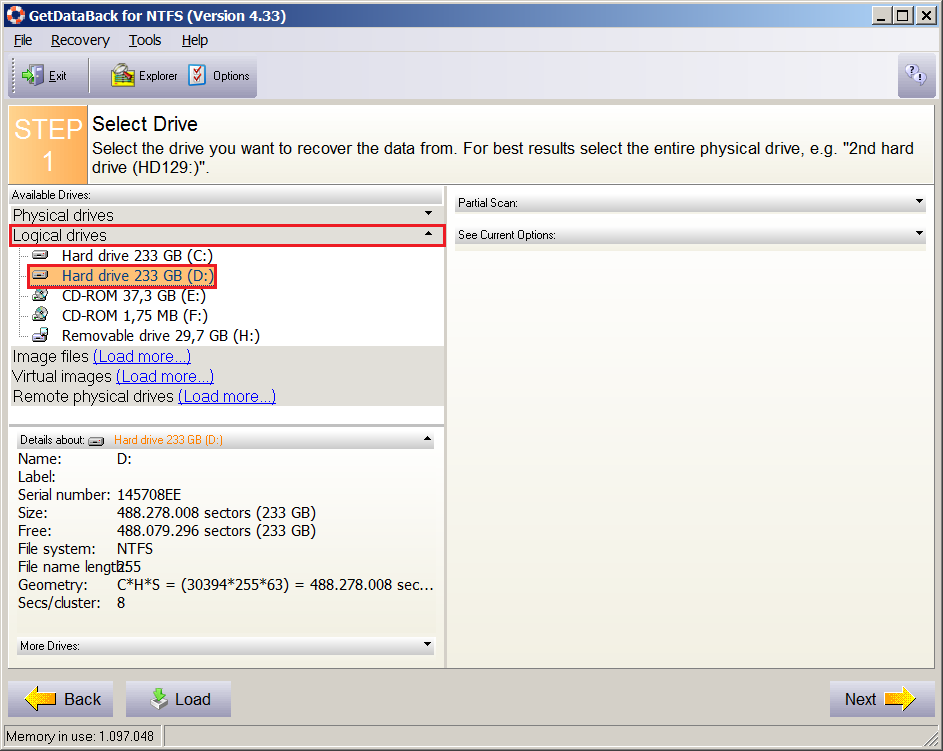
Task: Click the Memory in use status text
Action: (x=80, y=736)
